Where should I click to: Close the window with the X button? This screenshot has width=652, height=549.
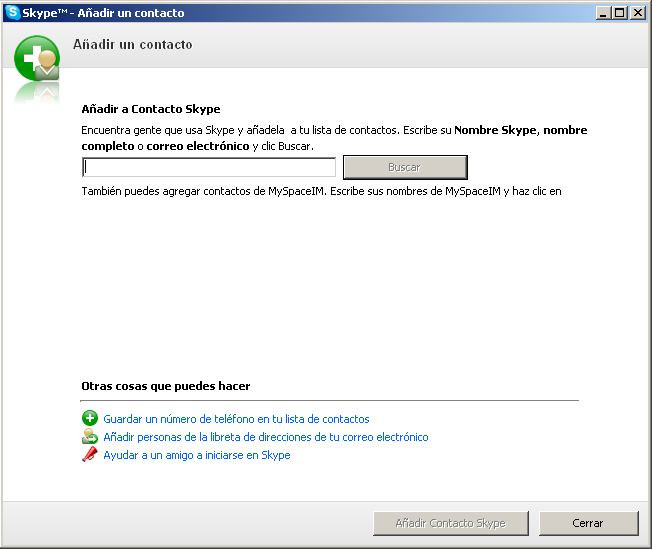[x=637, y=13]
